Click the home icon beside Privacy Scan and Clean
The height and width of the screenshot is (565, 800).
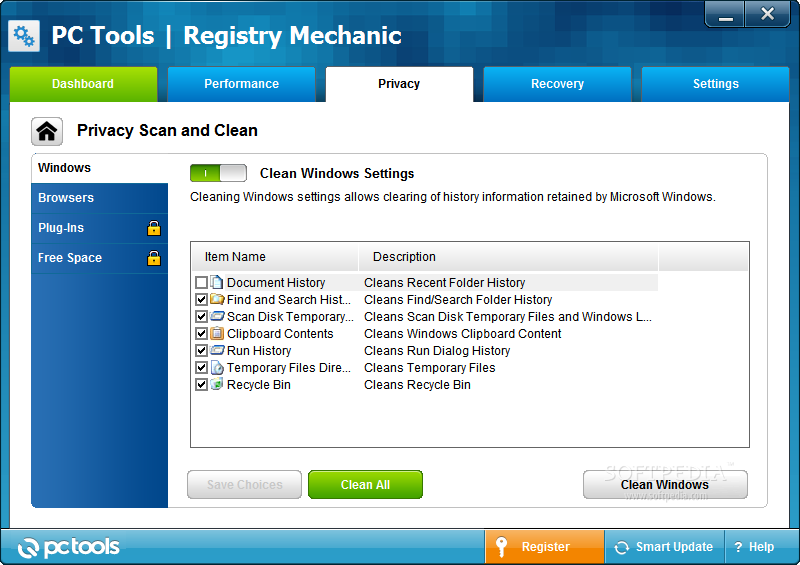coord(47,131)
